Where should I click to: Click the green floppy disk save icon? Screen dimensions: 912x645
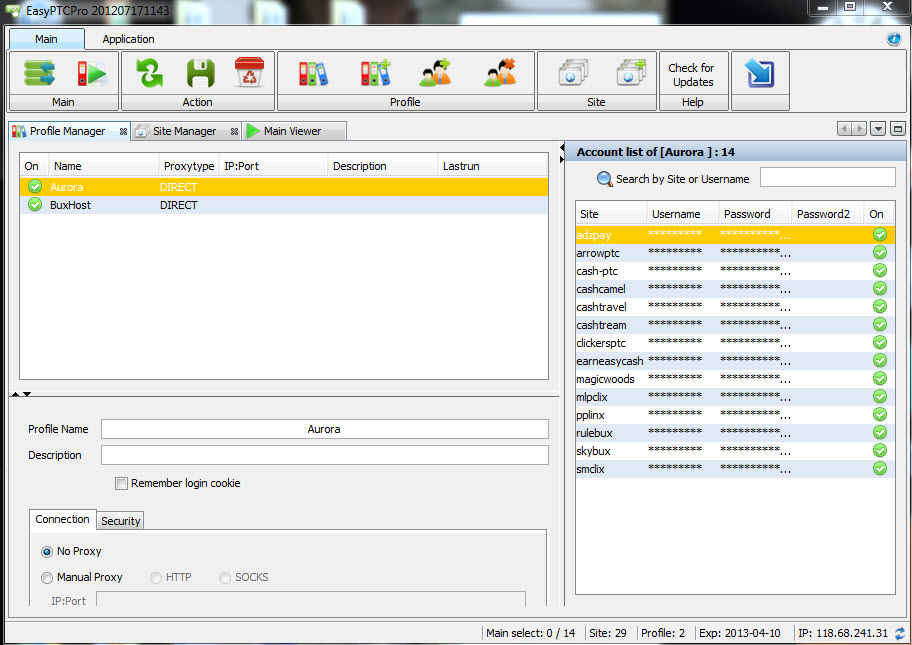click(x=200, y=73)
